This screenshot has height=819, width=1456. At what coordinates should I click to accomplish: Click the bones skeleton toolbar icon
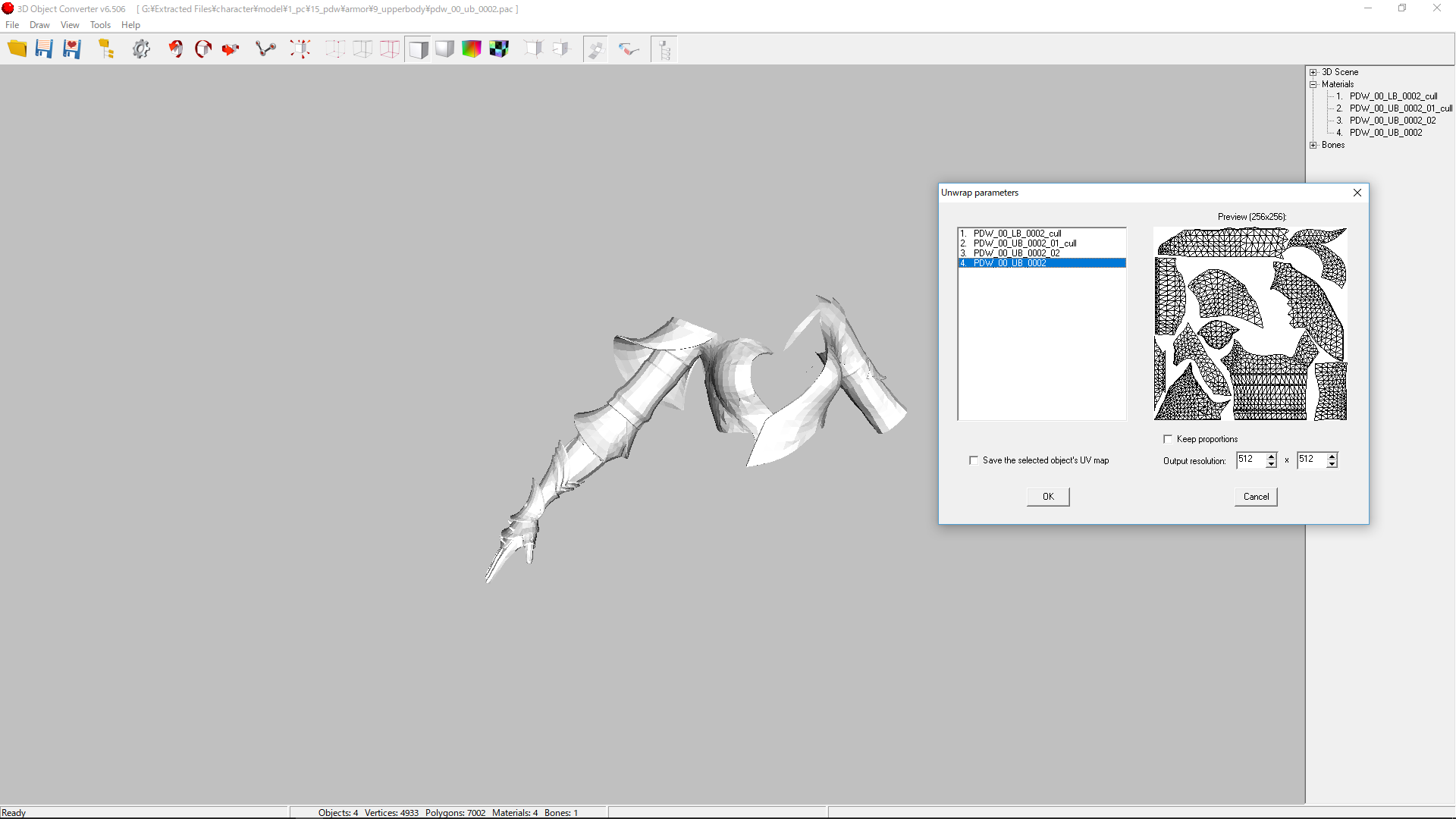(x=265, y=49)
